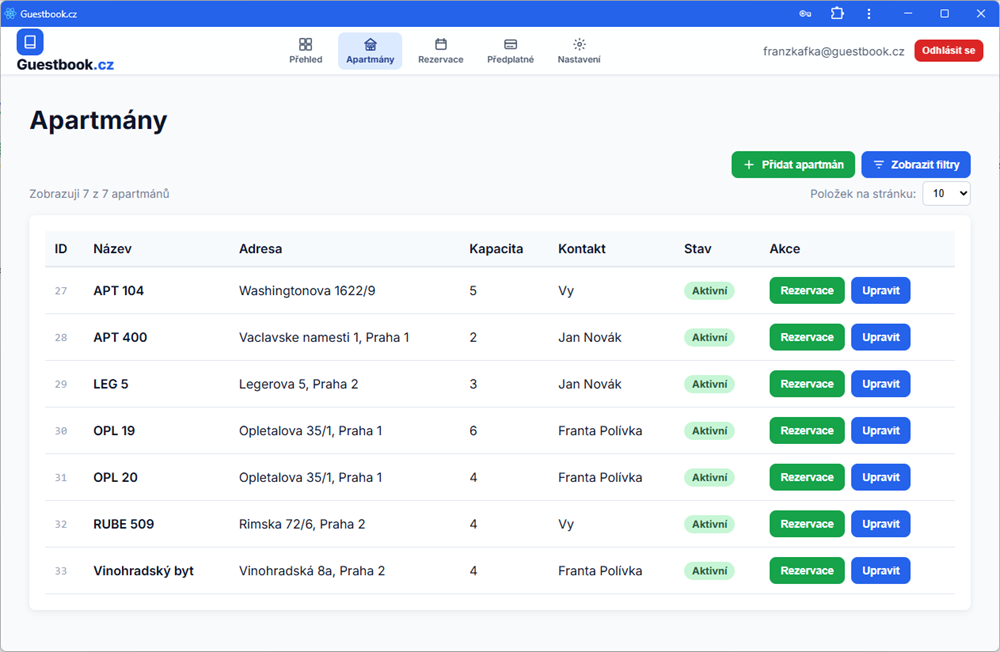
Task: Click address Rimska 72/6, Praha 2
Action: point(302,524)
